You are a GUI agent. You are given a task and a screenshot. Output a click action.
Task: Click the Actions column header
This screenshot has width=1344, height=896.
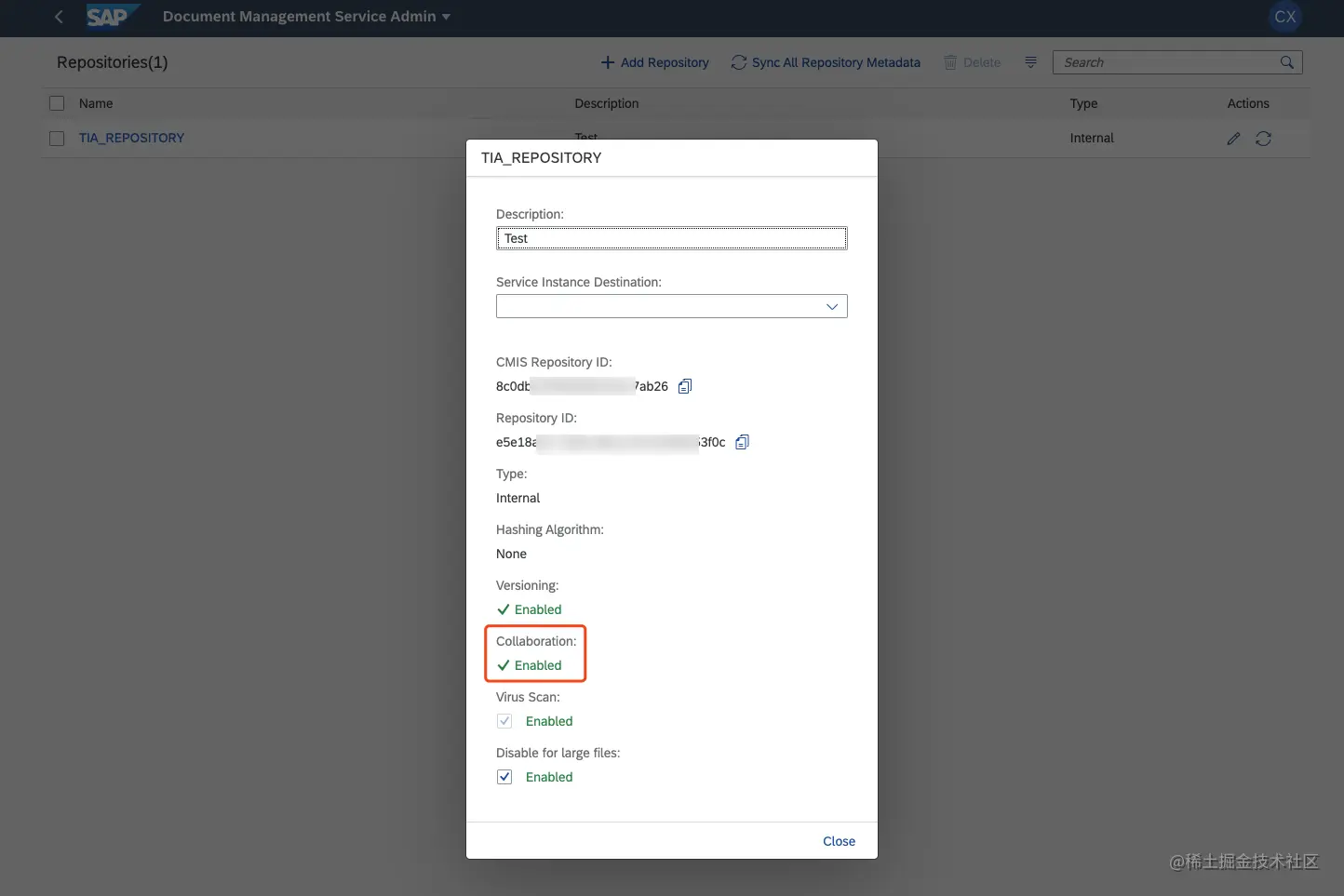tap(1248, 103)
